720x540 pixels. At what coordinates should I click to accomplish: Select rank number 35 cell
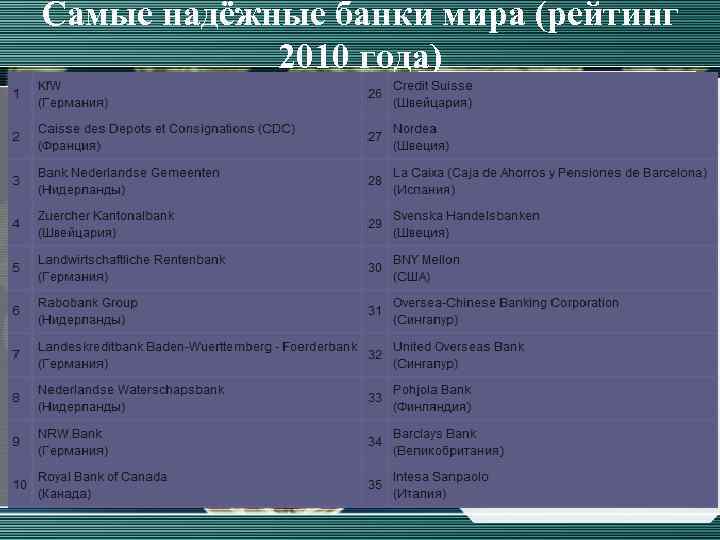coord(375,485)
